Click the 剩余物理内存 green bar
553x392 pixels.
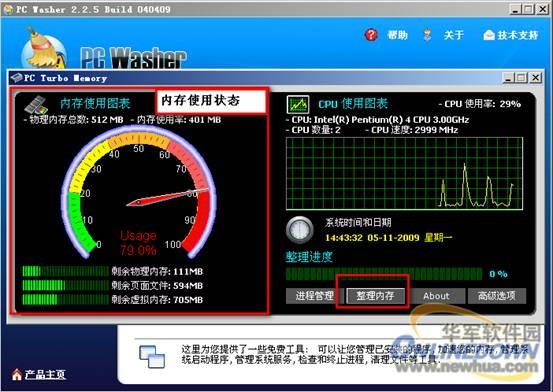coord(66,271)
